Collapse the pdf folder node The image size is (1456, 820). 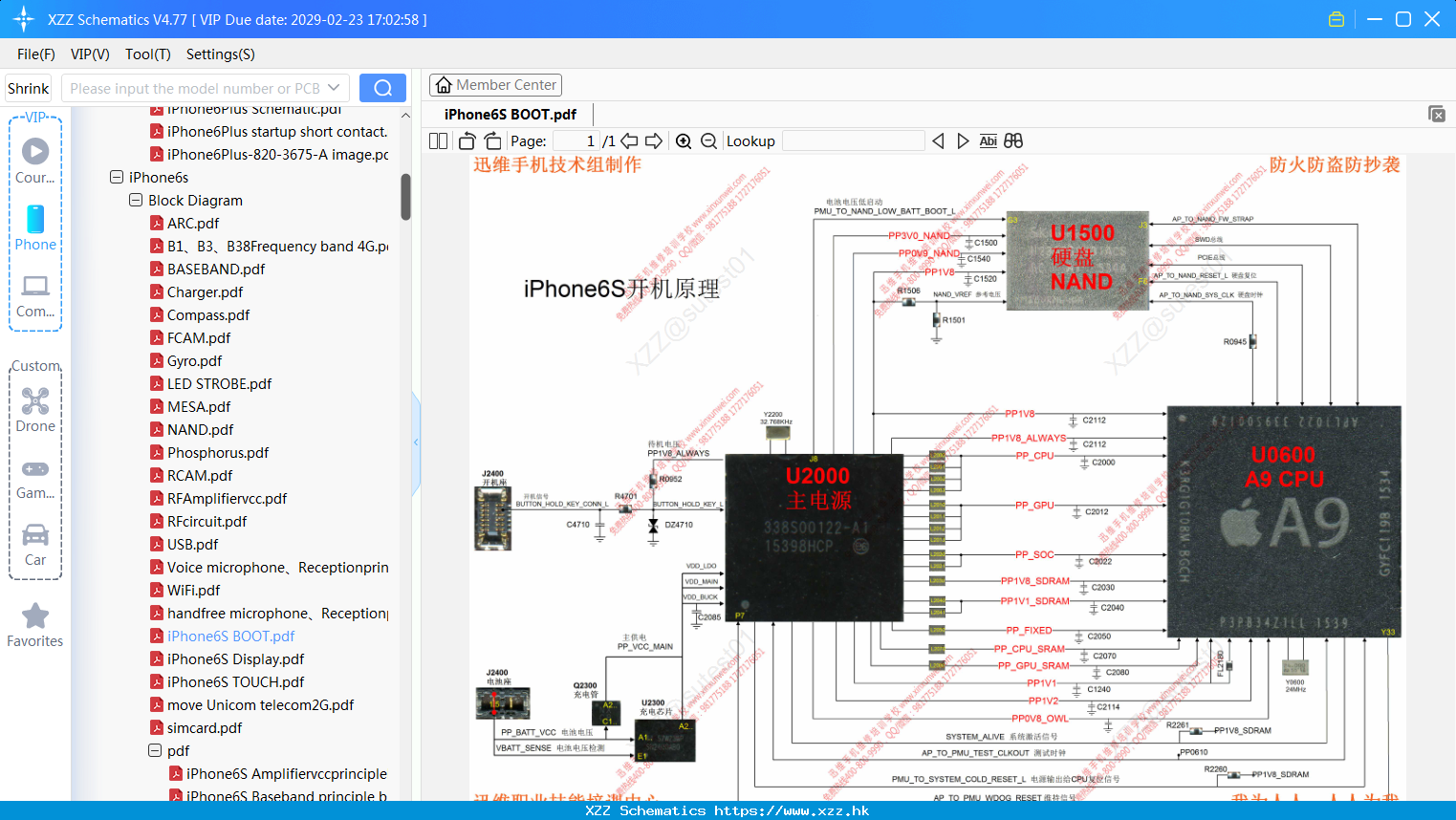pyautogui.click(x=155, y=750)
